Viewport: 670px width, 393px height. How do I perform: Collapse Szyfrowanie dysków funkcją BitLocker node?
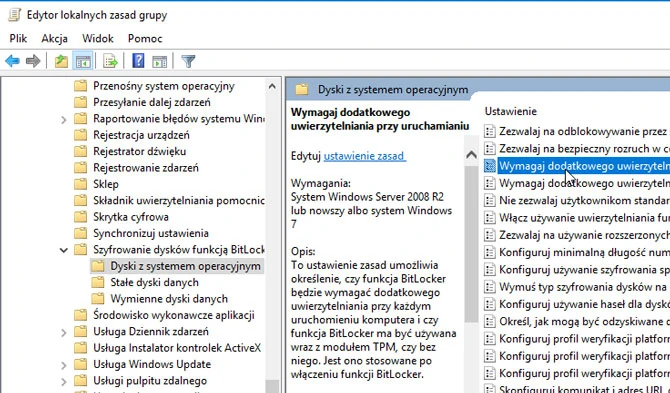(64, 250)
